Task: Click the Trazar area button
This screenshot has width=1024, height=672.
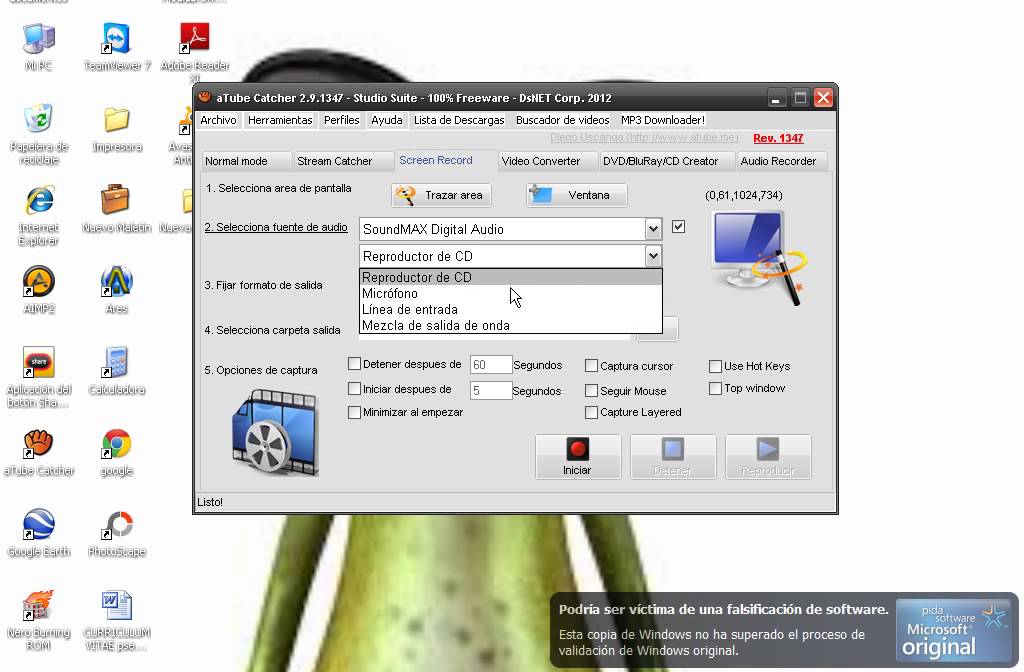Action: pyautogui.click(x=441, y=195)
